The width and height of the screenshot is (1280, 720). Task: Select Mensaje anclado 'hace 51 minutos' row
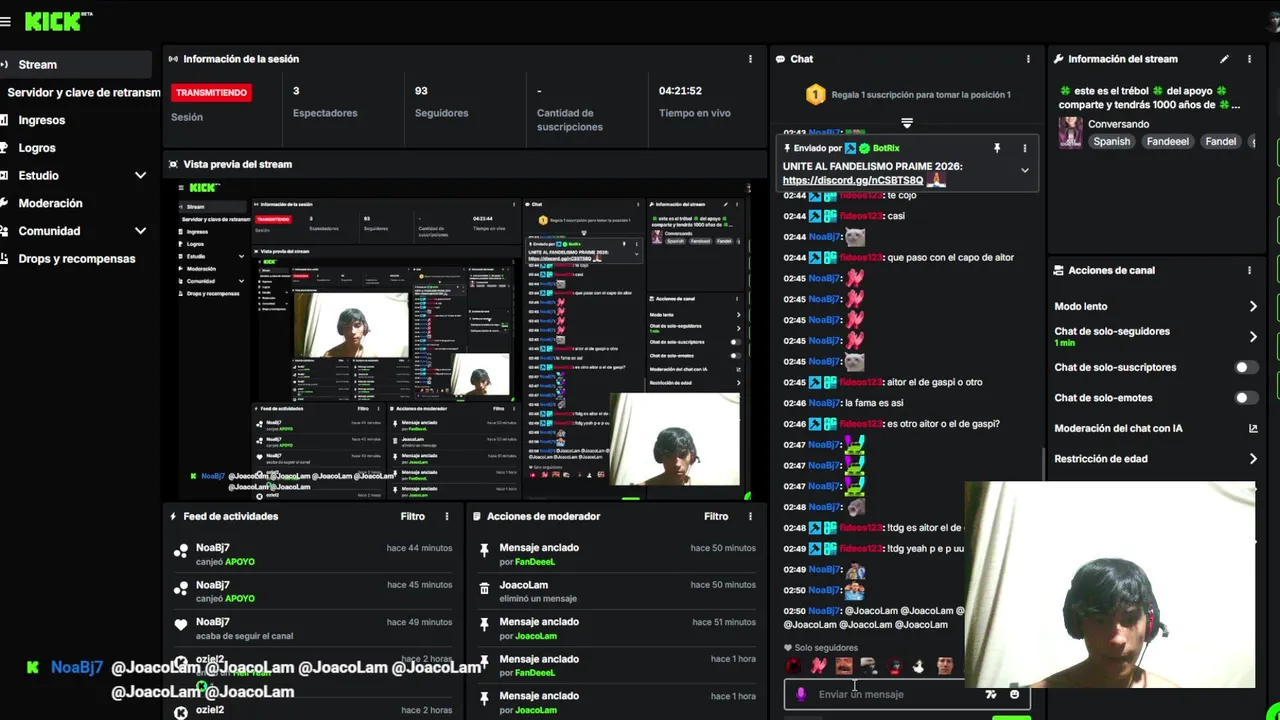616,628
